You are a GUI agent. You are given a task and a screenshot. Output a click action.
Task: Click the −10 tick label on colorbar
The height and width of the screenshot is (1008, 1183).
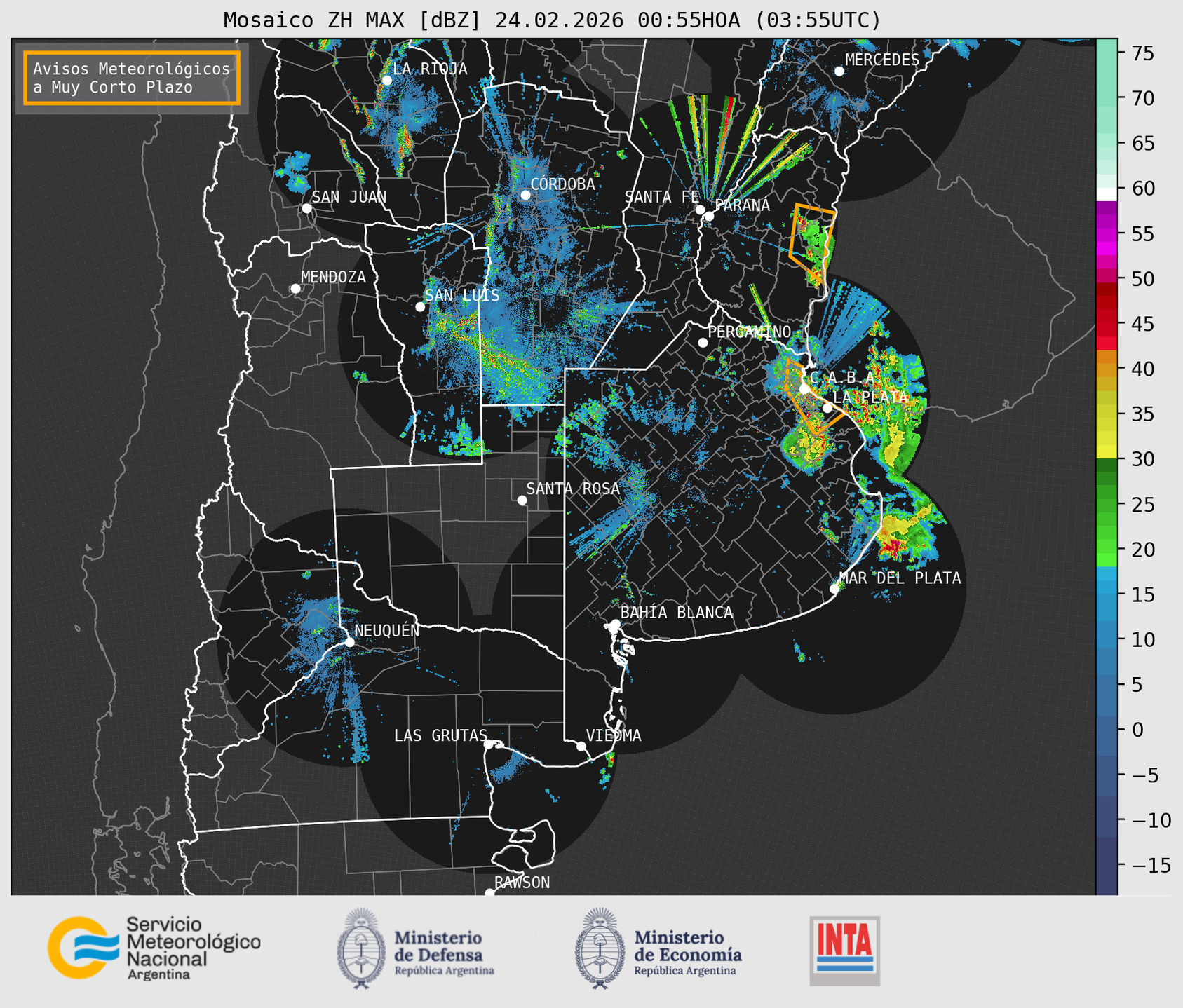click(1151, 819)
